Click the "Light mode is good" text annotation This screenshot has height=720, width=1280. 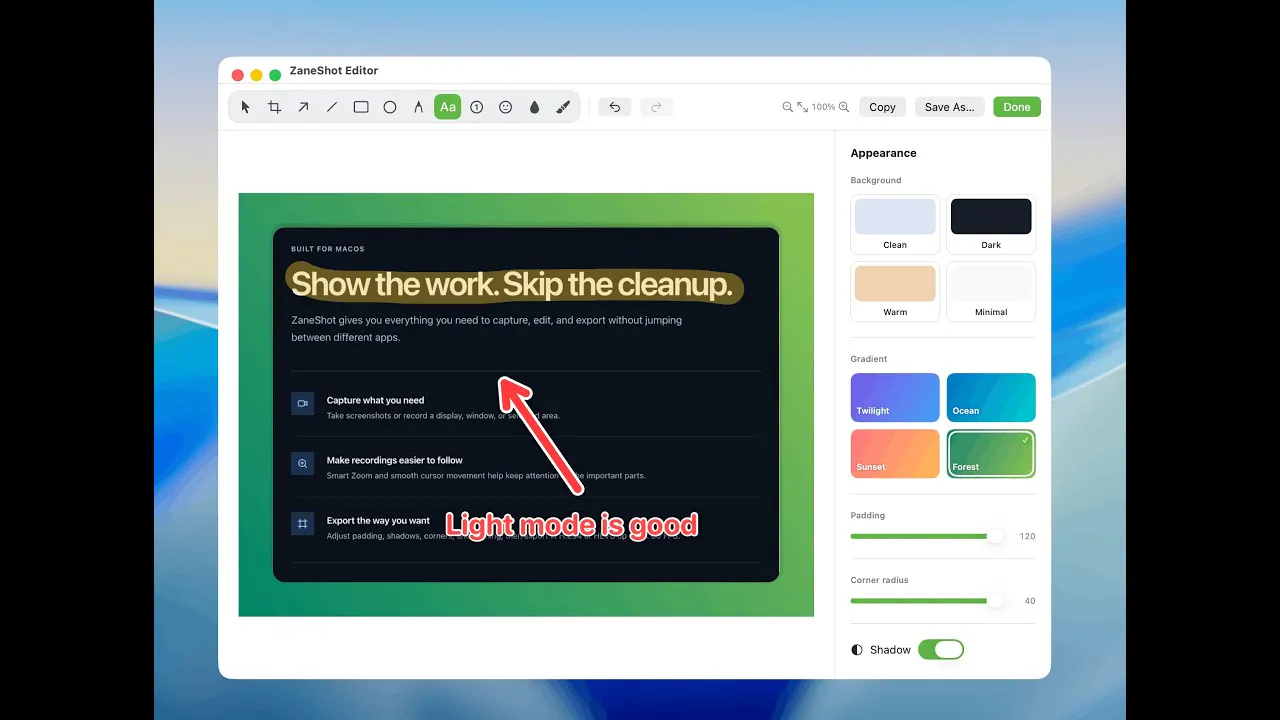[571, 525]
